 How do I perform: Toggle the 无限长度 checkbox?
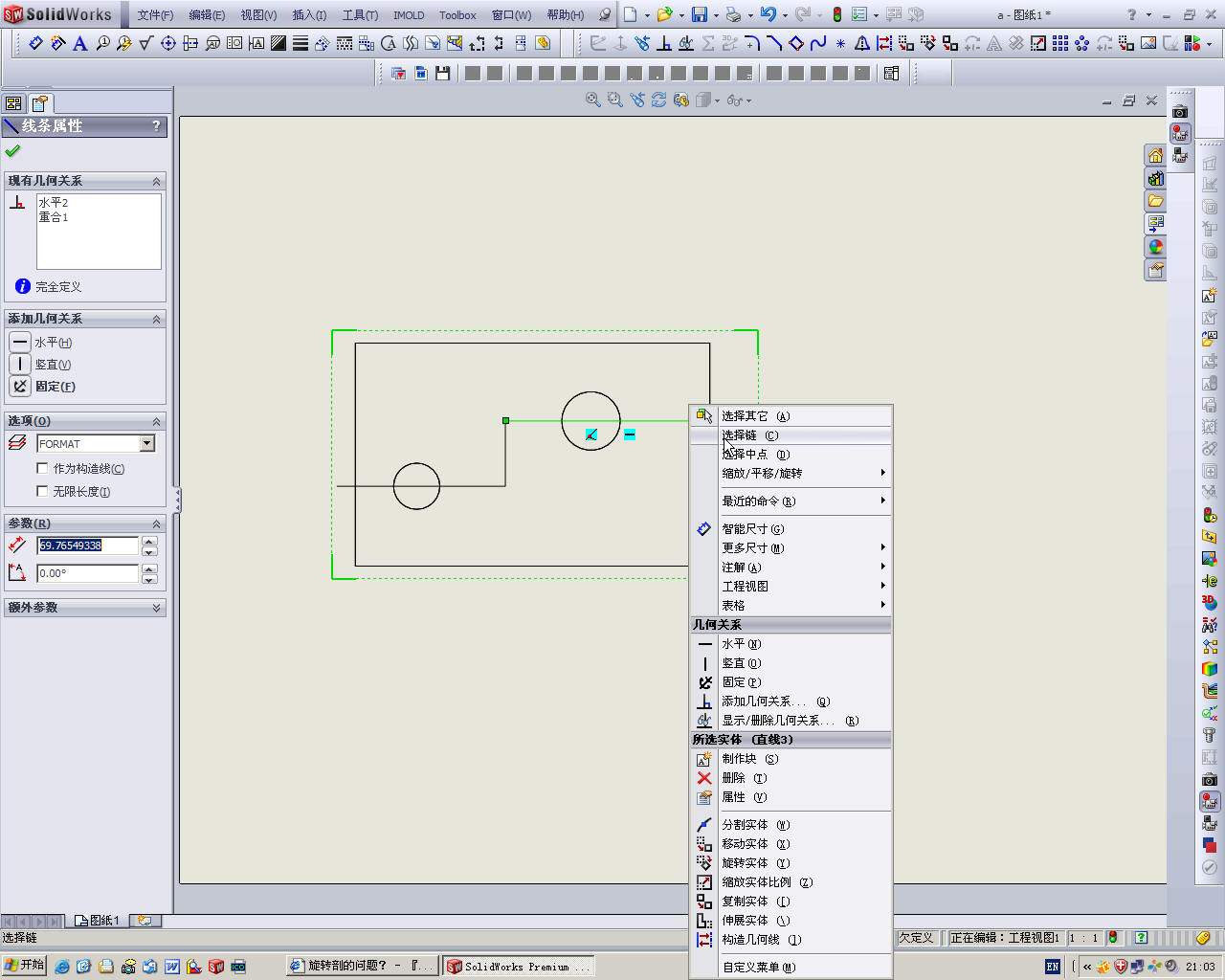click(42, 491)
